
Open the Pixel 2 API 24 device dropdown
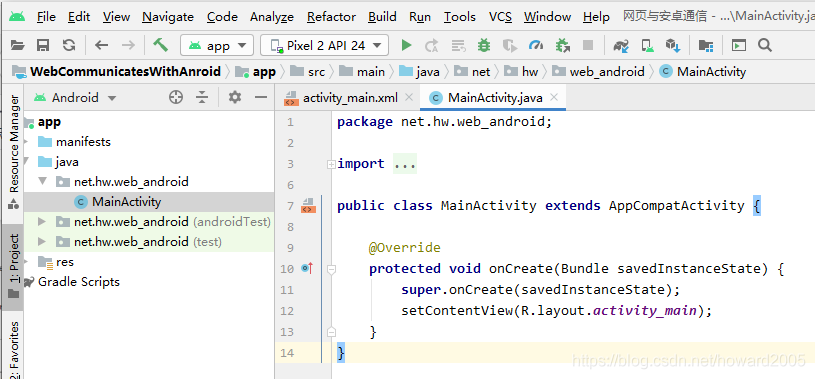click(x=324, y=46)
